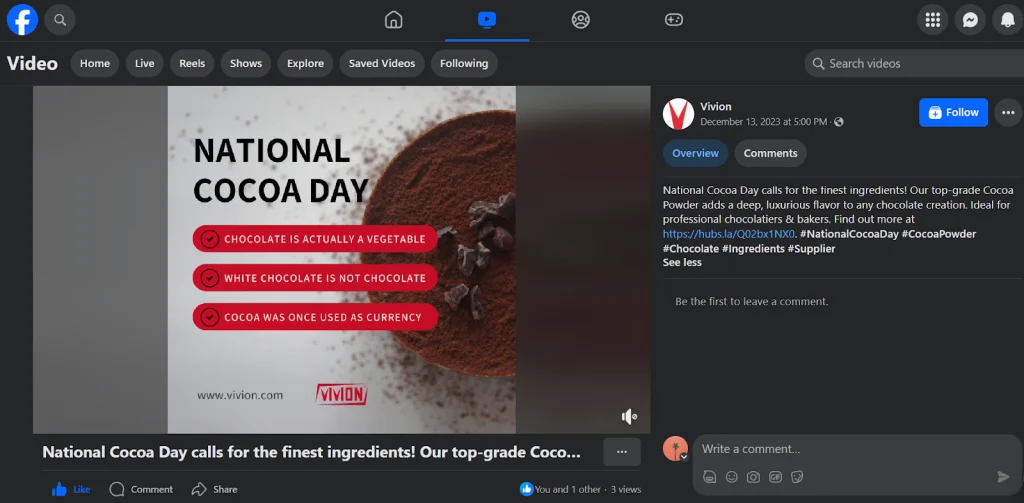
Task: Open the Menu grid icon
Action: pos(933,20)
